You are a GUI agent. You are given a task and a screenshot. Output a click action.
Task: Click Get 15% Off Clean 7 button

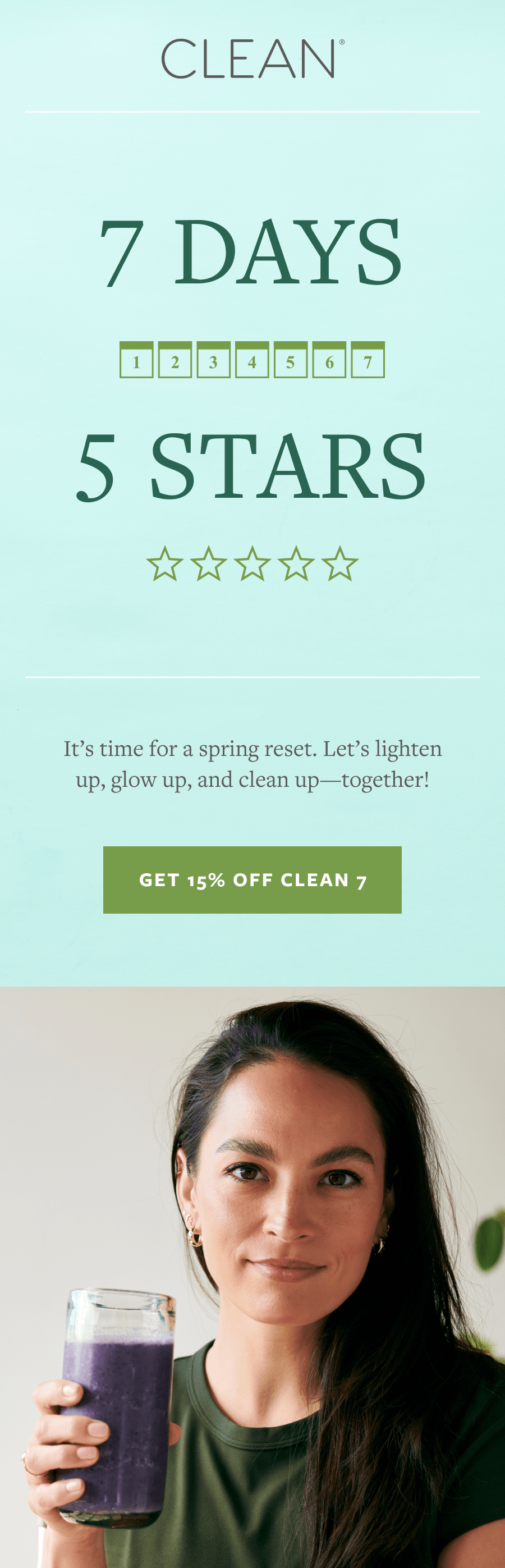tap(252, 879)
